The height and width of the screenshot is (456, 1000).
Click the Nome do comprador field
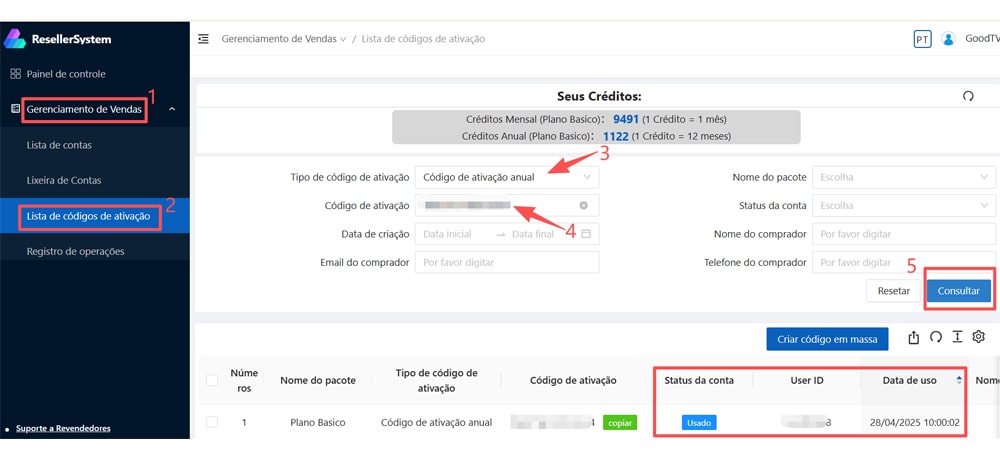coord(904,234)
